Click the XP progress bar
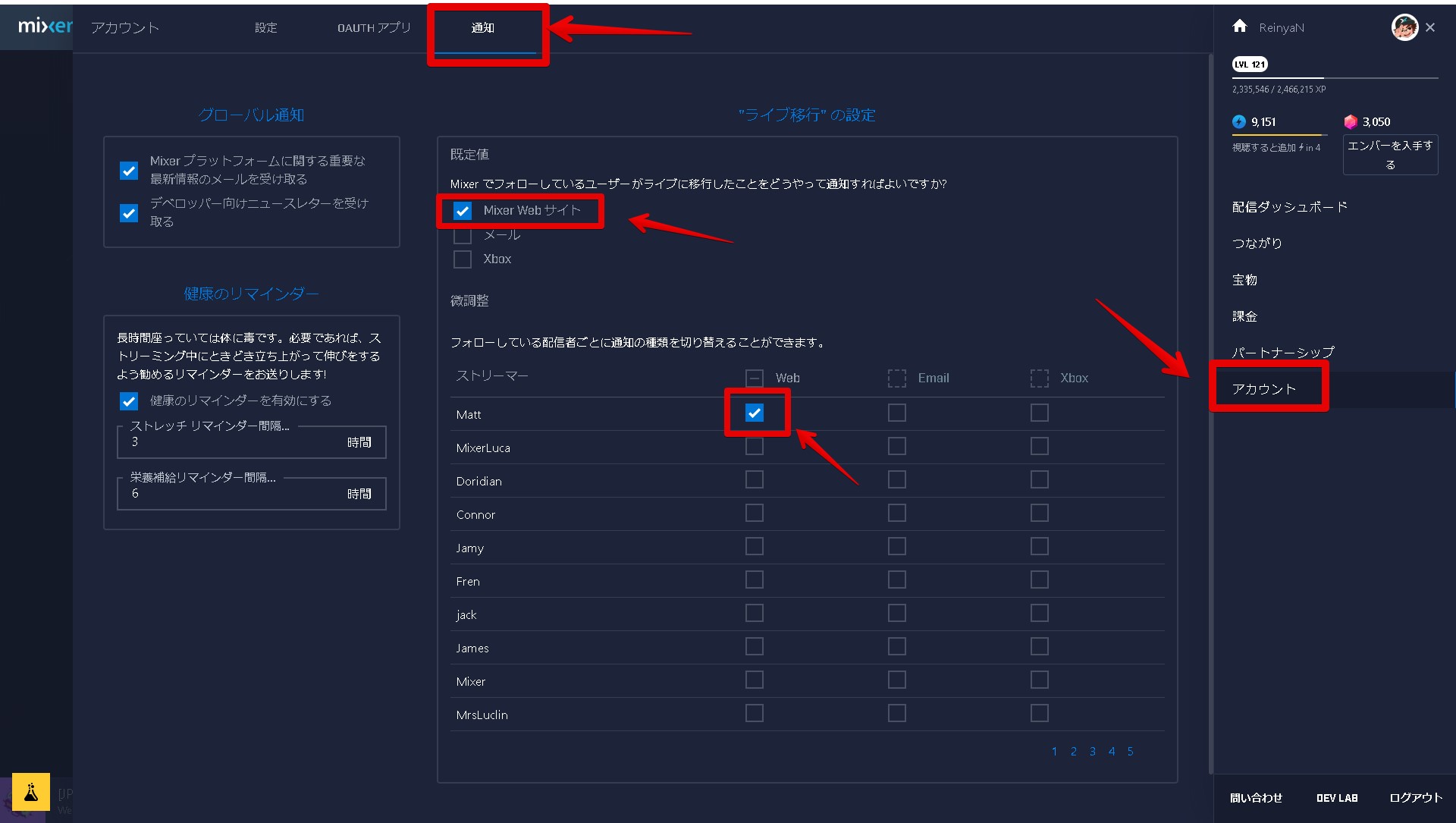 point(1335,78)
